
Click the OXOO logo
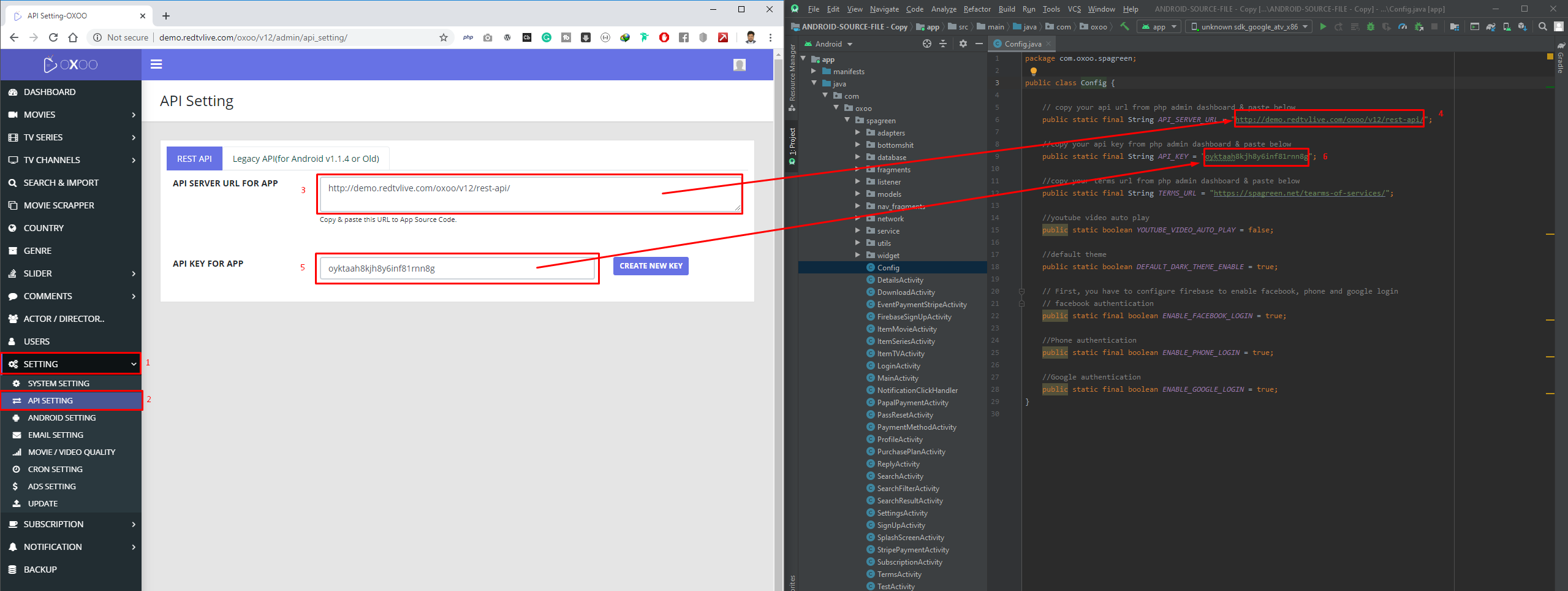[x=70, y=64]
